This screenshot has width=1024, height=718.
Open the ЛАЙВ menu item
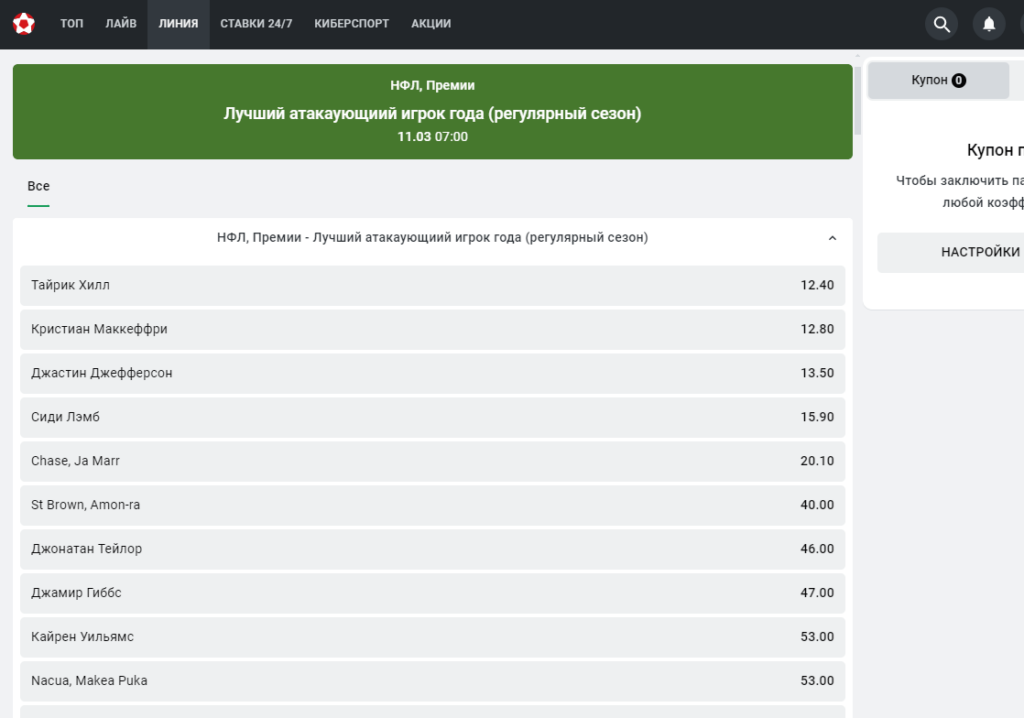click(x=121, y=24)
